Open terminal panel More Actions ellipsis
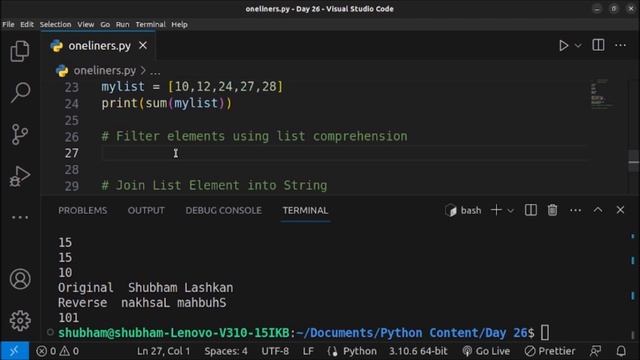This screenshot has width=640, height=360. point(575,210)
